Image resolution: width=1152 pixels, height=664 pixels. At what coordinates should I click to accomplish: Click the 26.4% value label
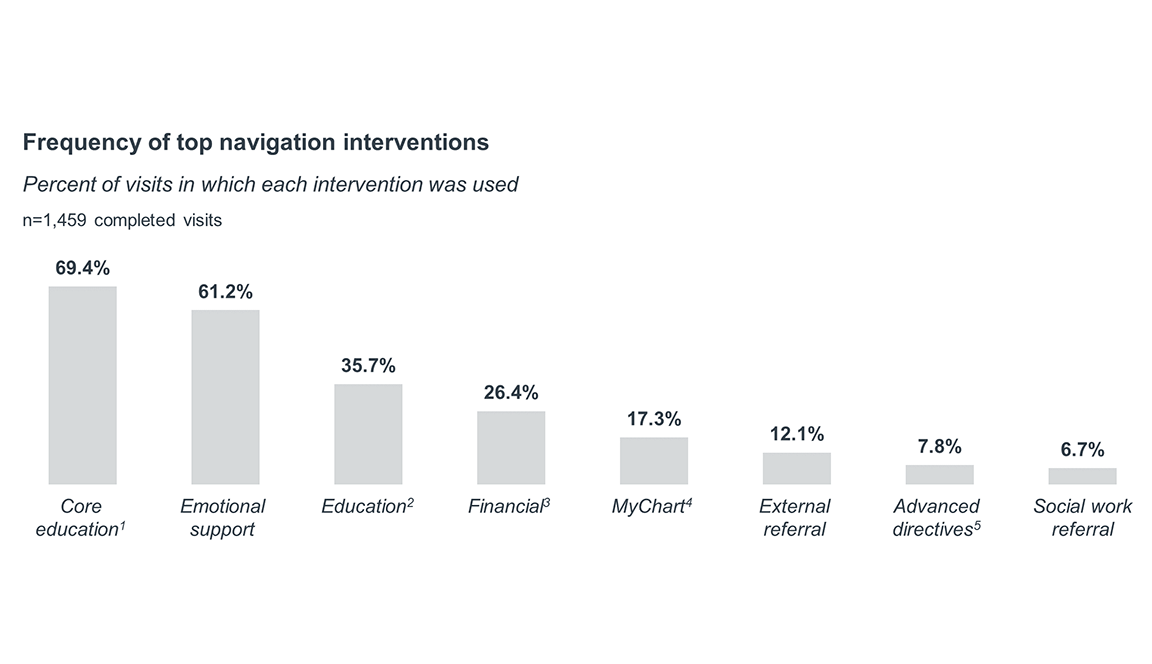(511, 393)
